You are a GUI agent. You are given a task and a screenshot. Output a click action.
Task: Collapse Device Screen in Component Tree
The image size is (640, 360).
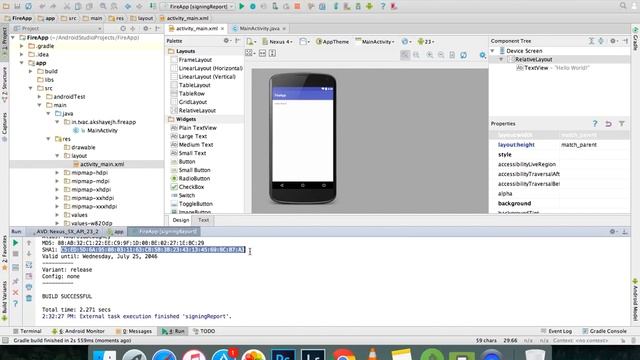tap(493, 51)
